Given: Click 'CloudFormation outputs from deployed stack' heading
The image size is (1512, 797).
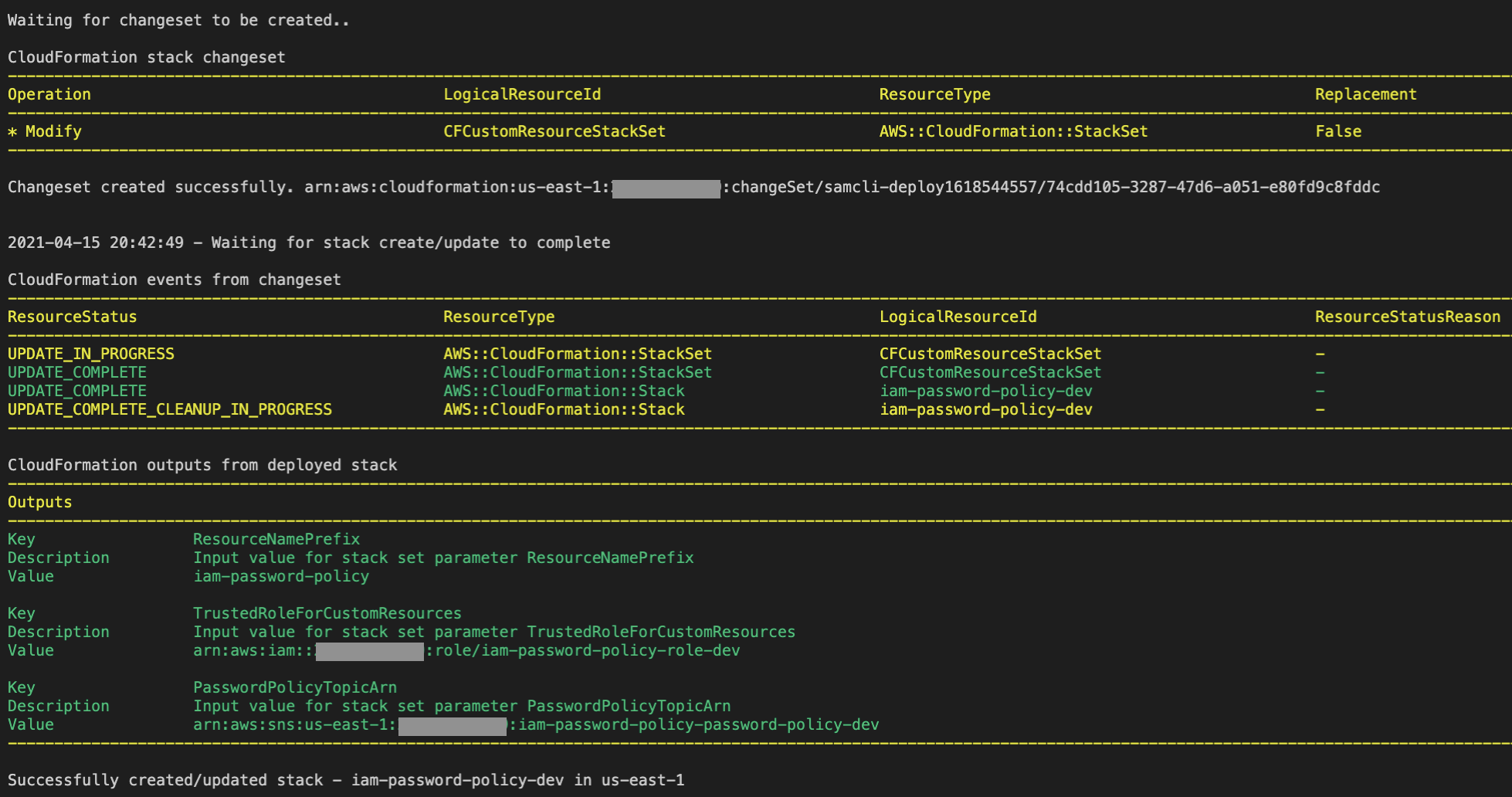Looking at the screenshot, I should point(202,465).
